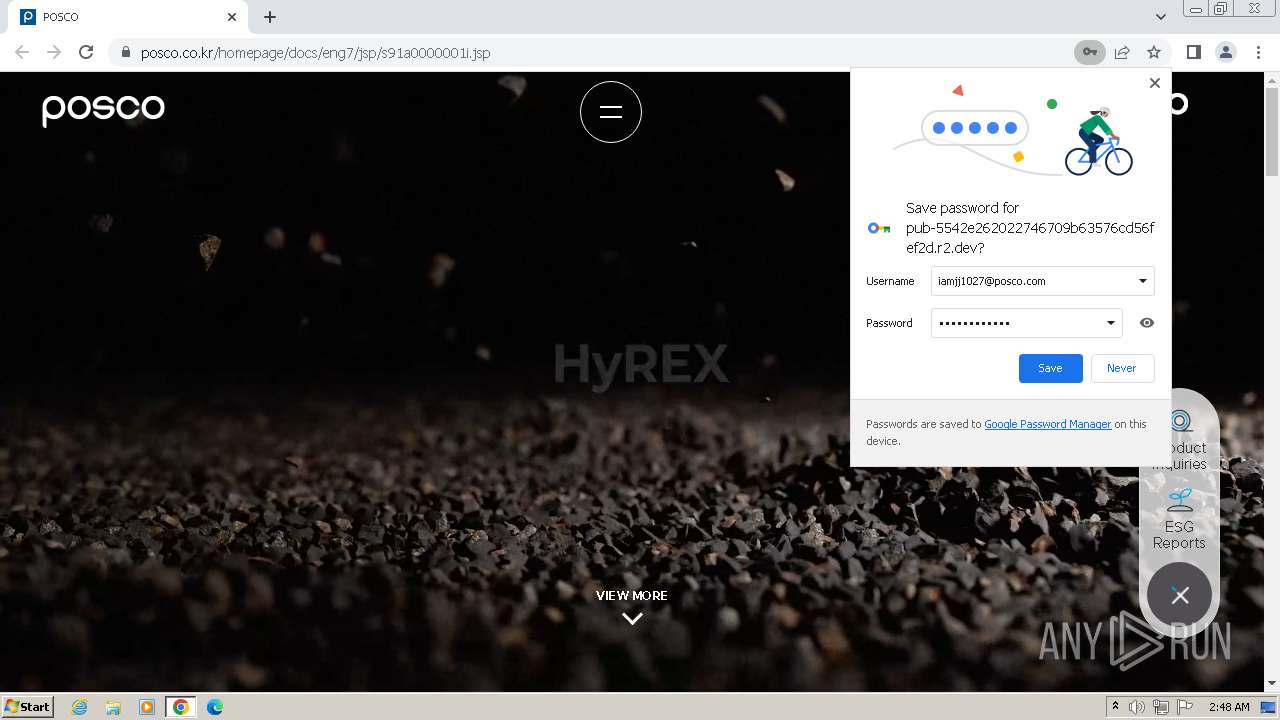The width and height of the screenshot is (1280, 720).
Task: Expand the Username dropdown arrow
Action: point(1142,281)
